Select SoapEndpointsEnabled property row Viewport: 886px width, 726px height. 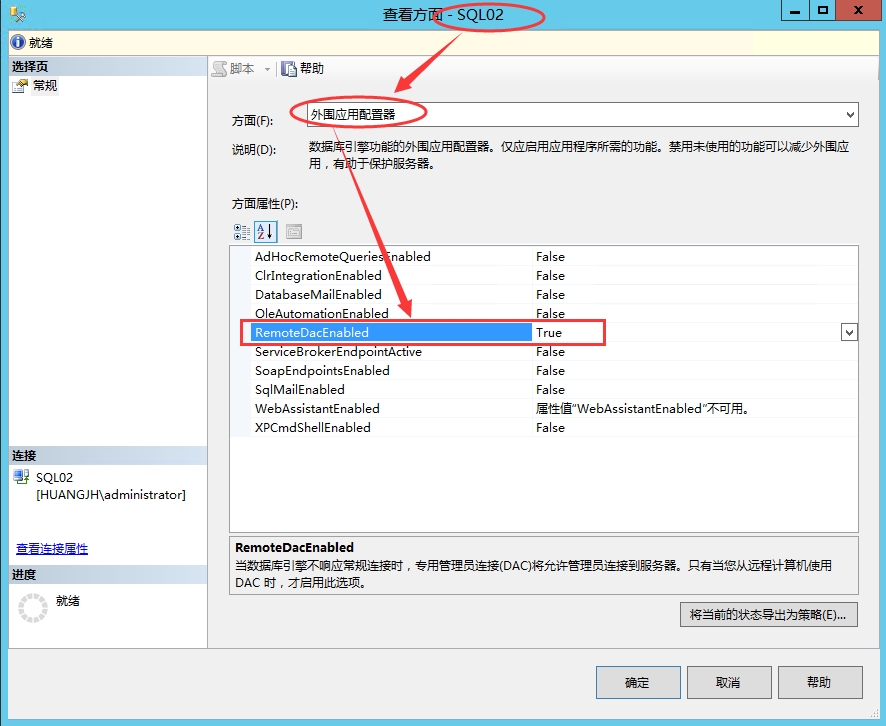tap(544, 371)
